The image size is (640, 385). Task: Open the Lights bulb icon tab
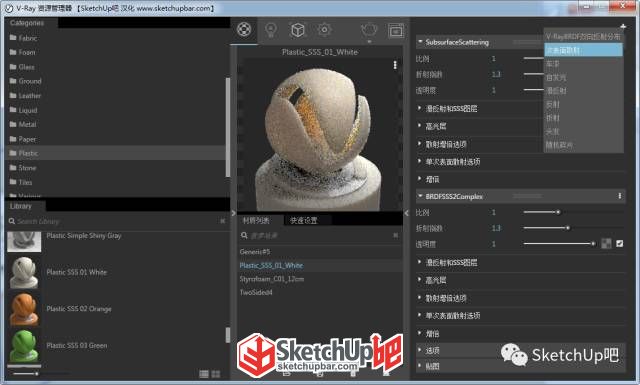click(x=271, y=30)
